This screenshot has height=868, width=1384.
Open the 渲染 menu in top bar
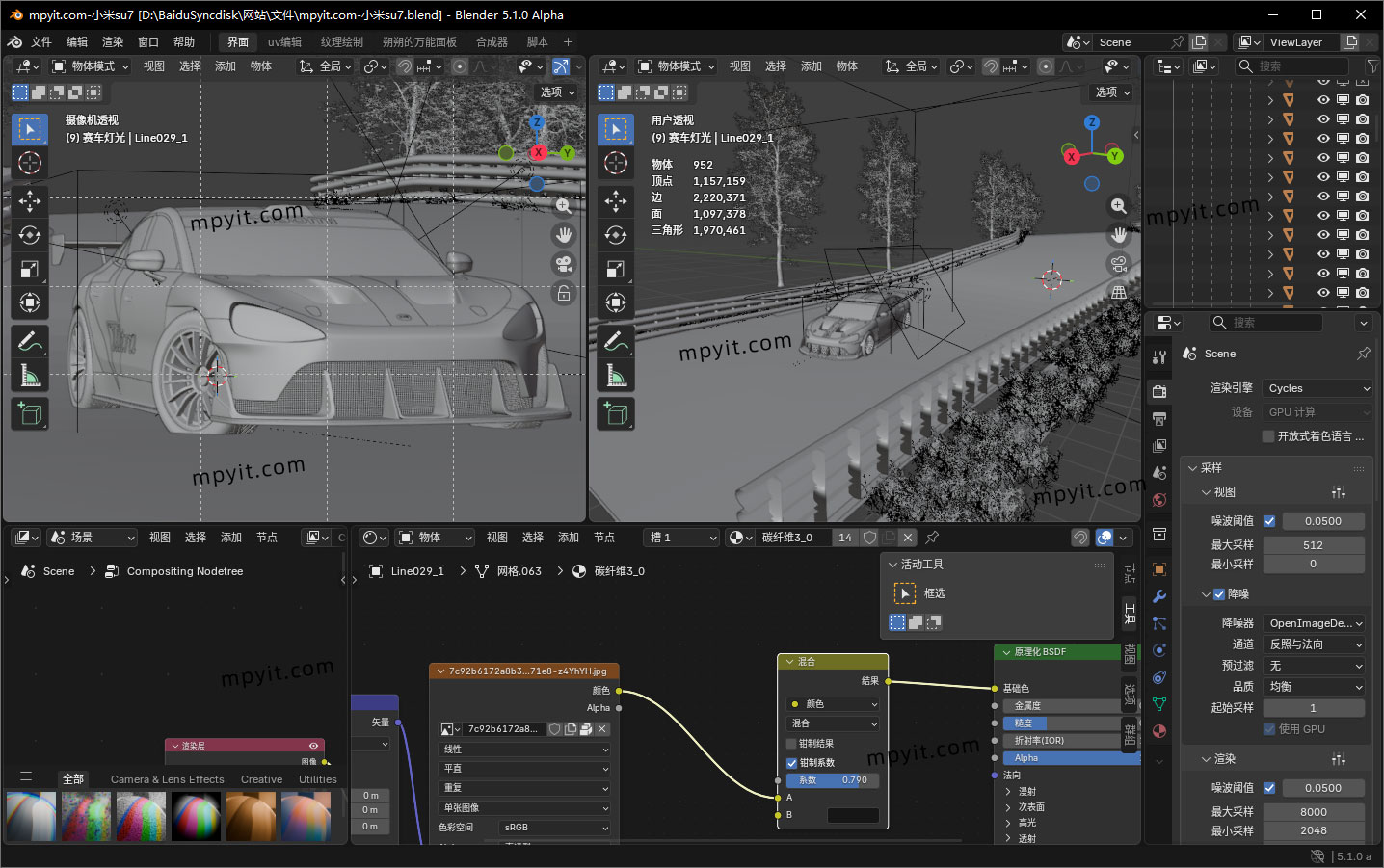tap(113, 42)
